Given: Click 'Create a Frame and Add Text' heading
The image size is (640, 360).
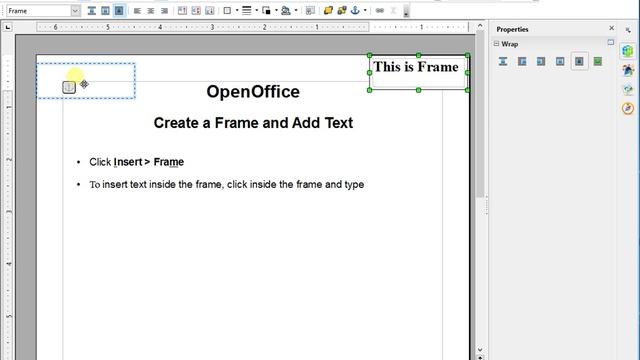Looking at the screenshot, I should coord(253,123).
